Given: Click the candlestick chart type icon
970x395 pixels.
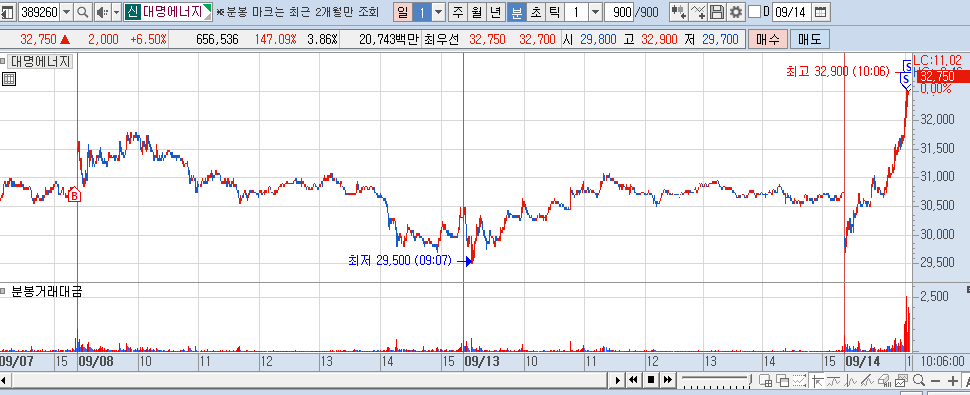Looking at the screenshot, I should point(679,12).
